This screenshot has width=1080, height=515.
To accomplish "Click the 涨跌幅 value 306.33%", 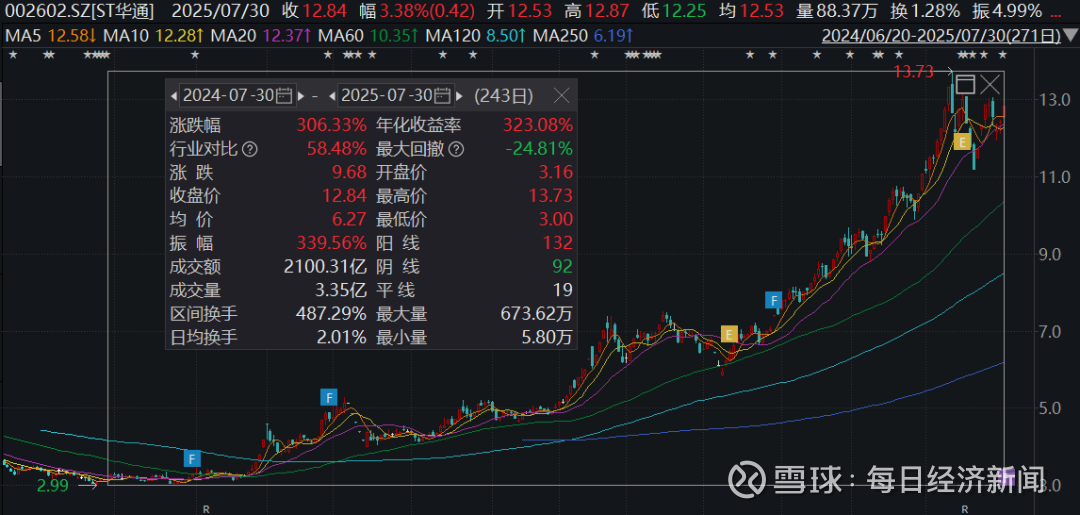I will click(331, 125).
